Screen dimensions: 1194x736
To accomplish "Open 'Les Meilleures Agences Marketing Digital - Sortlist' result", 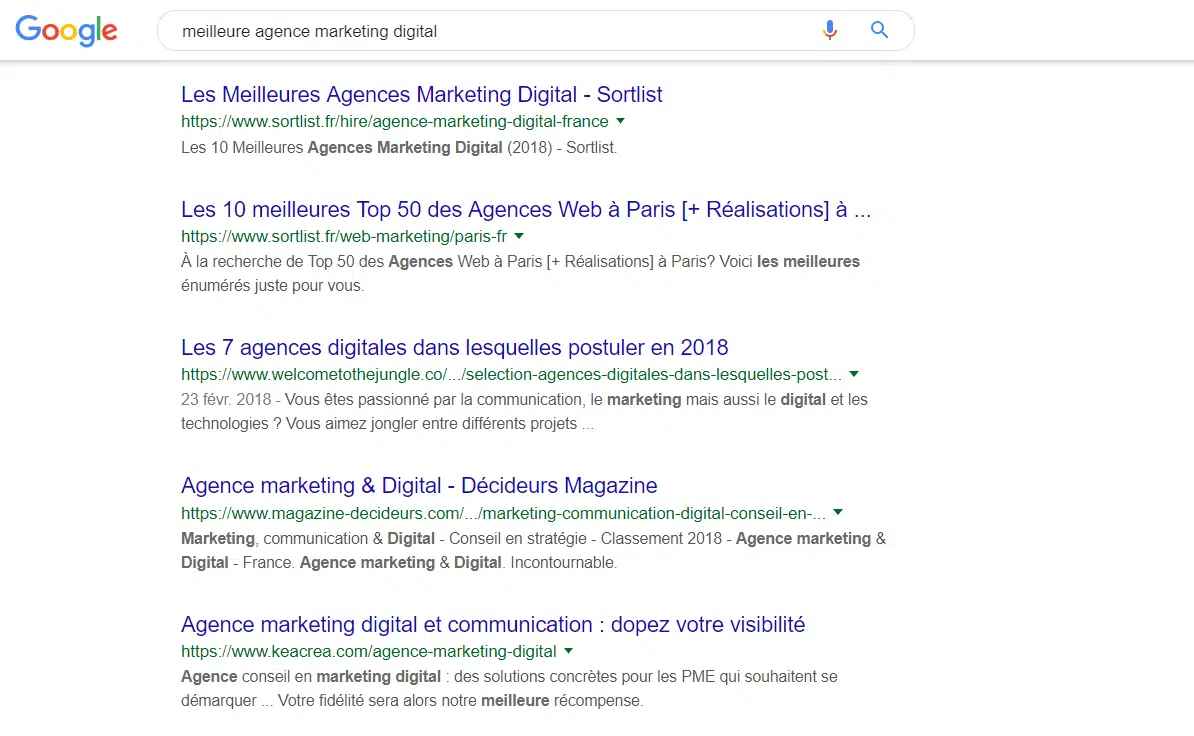I will tap(421, 95).
